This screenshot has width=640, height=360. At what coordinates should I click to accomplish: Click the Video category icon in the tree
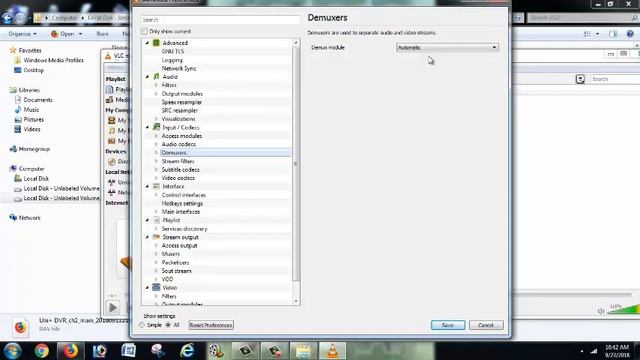pyautogui.click(x=156, y=287)
